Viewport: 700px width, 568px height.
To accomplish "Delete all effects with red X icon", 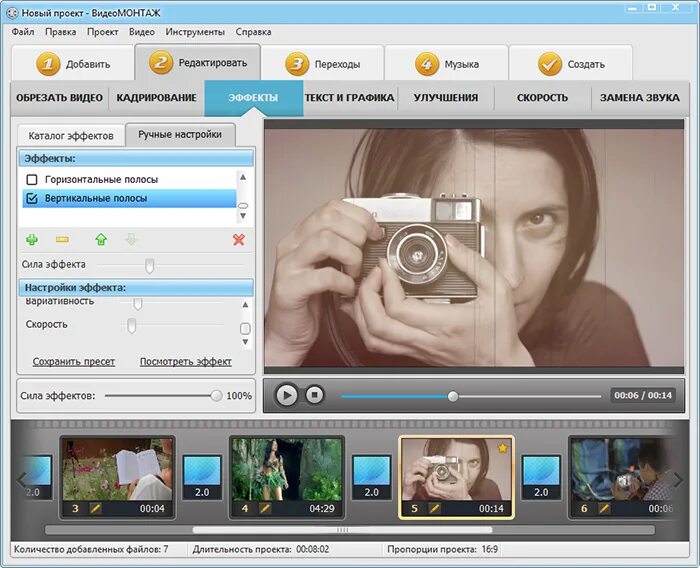I will [239, 240].
